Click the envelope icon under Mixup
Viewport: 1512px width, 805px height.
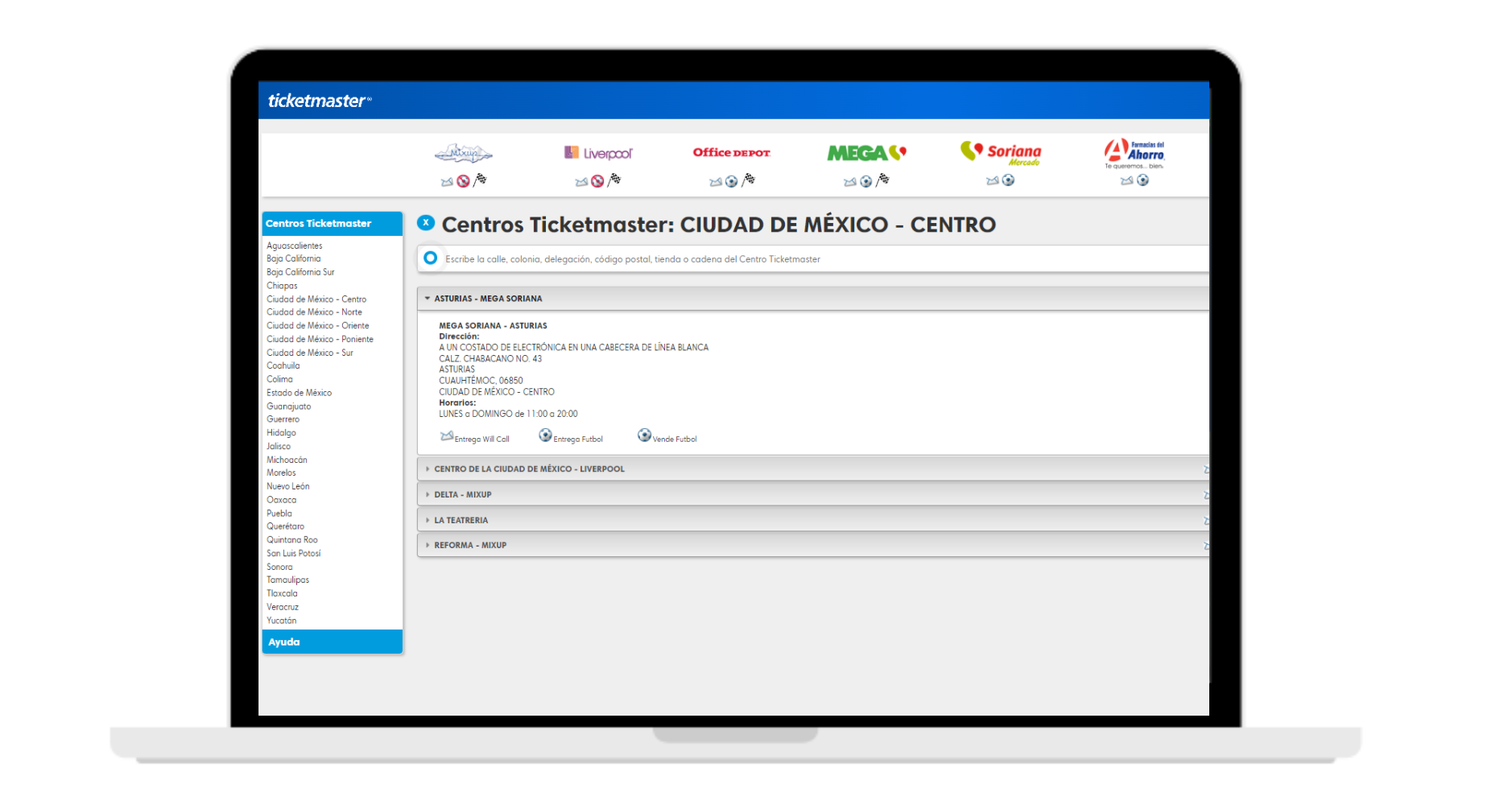(447, 182)
